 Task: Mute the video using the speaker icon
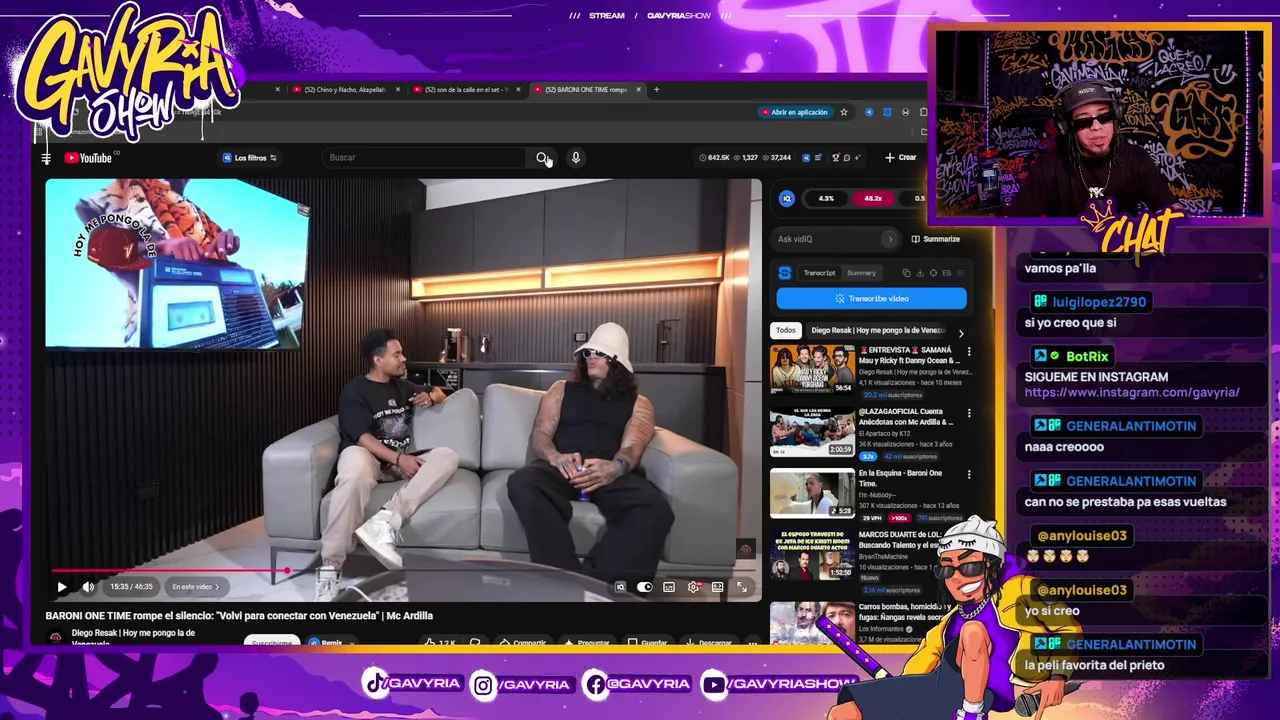coord(88,587)
